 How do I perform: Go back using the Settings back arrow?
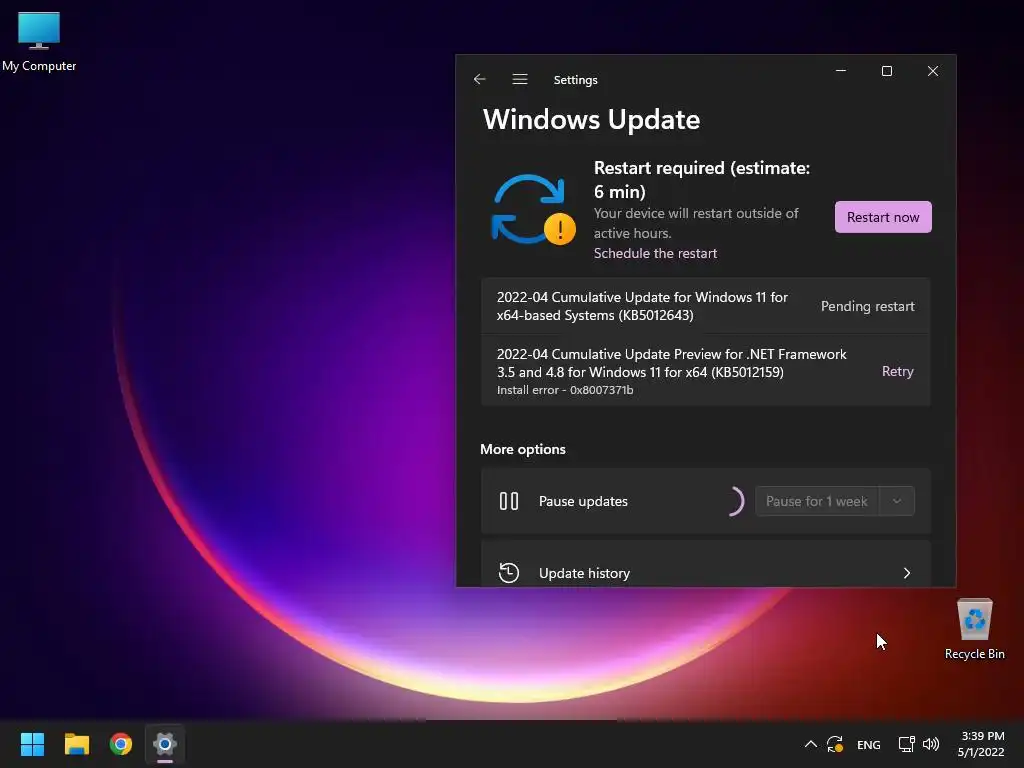click(479, 79)
